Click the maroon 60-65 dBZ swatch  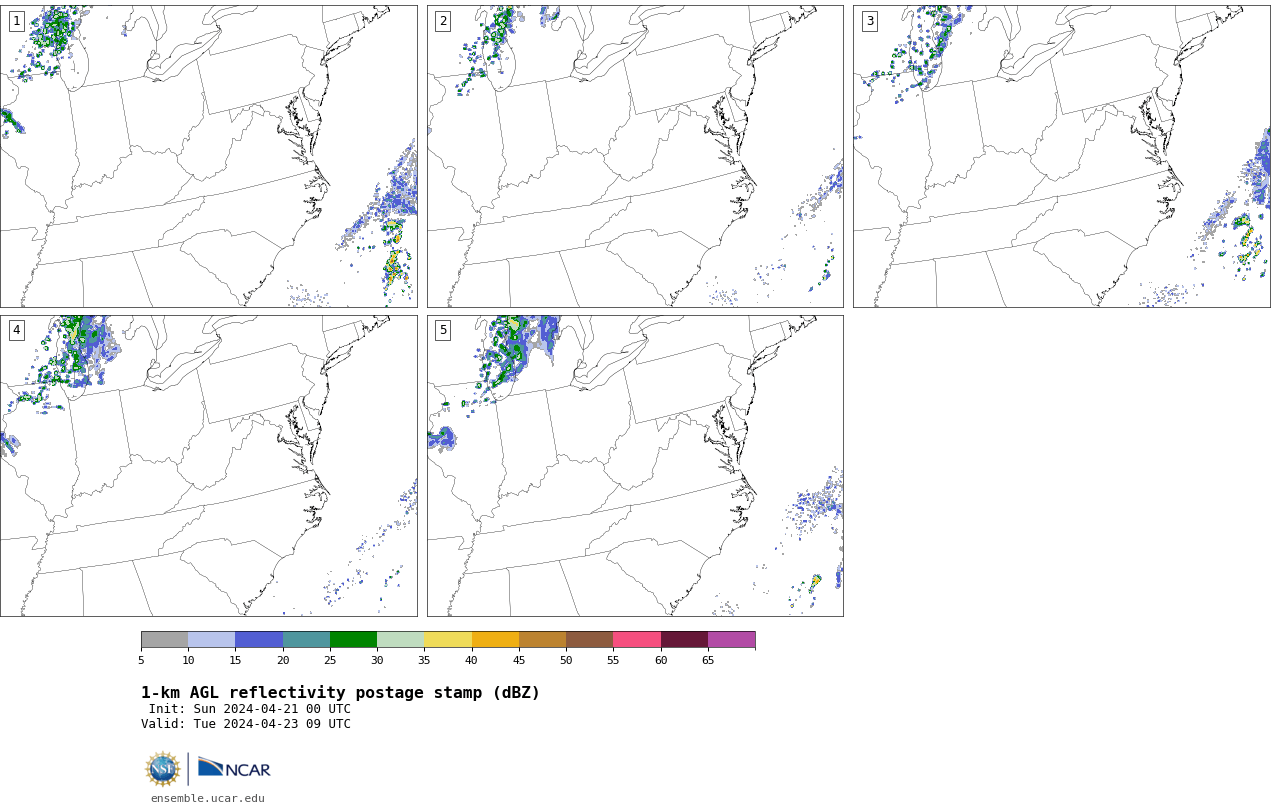(684, 640)
